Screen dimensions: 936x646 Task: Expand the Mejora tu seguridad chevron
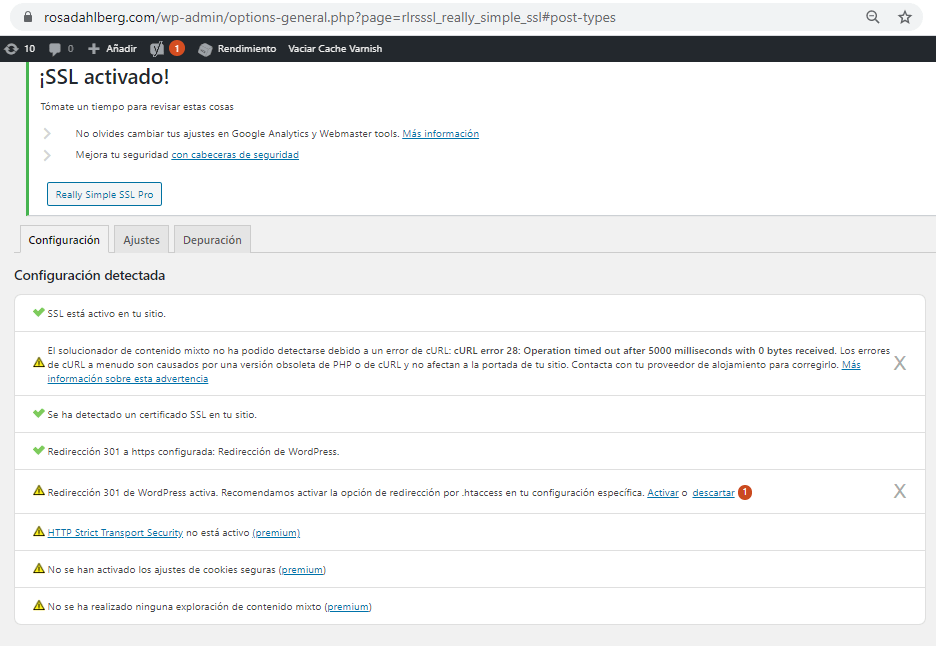pyautogui.click(x=47, y=155)
